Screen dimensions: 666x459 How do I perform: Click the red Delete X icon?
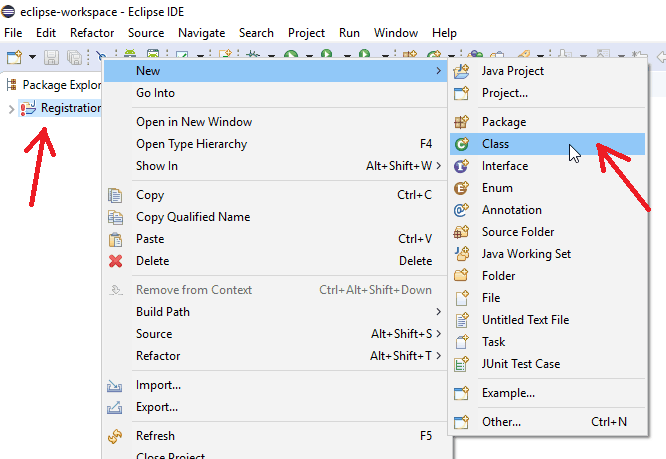click(115, 261)
